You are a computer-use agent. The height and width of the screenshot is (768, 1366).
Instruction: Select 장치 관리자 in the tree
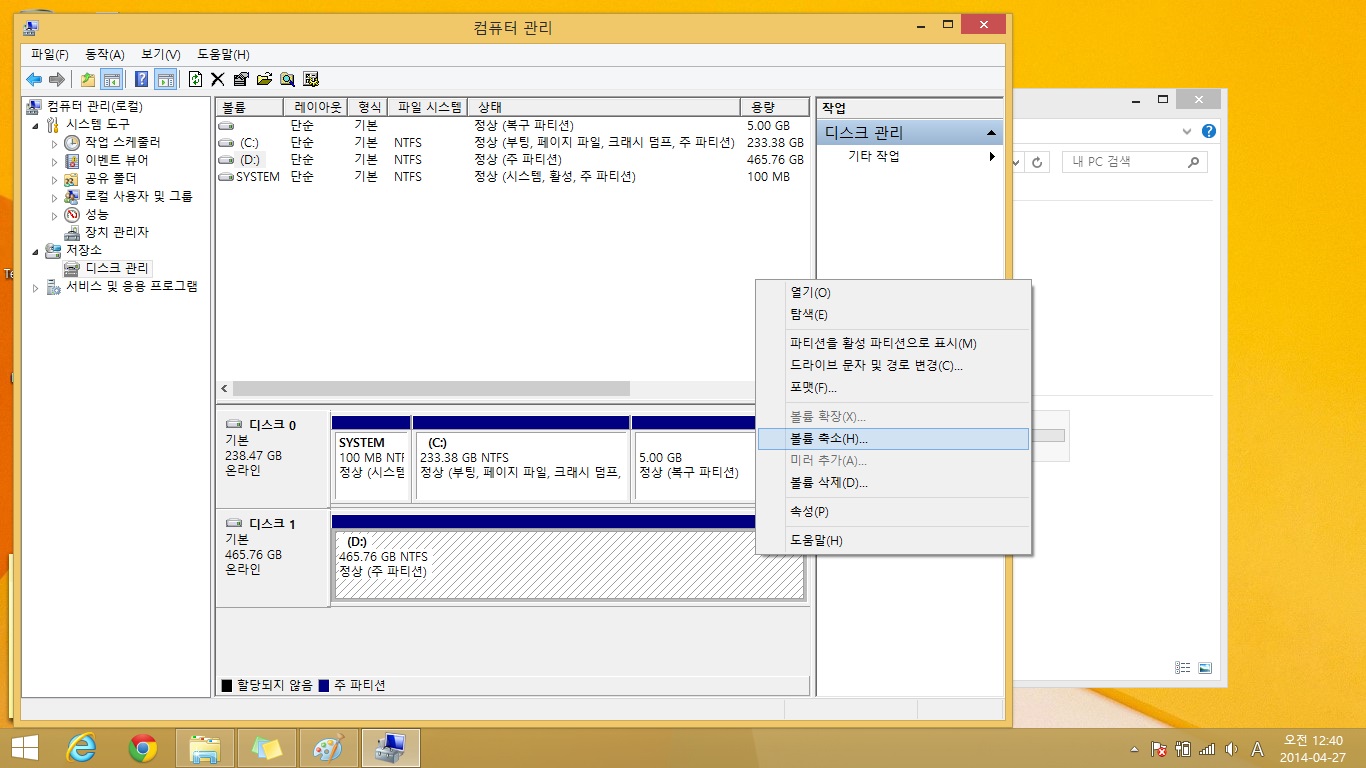click(116, 232)
